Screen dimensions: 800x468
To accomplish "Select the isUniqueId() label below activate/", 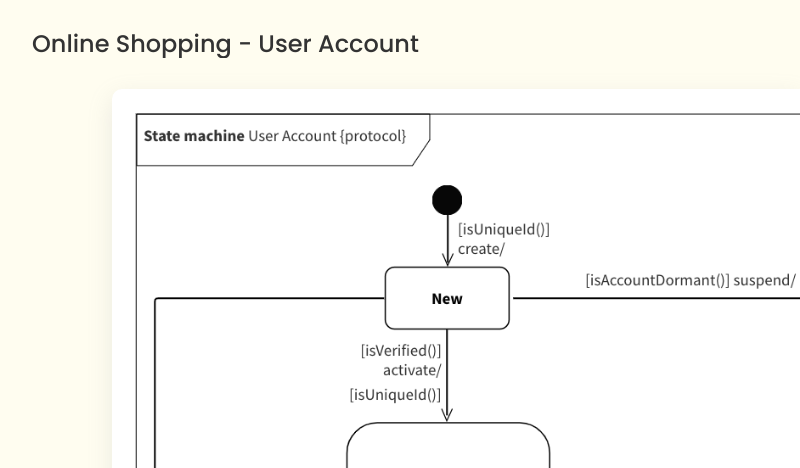I will pyautogui.click(x=395, y=394).
